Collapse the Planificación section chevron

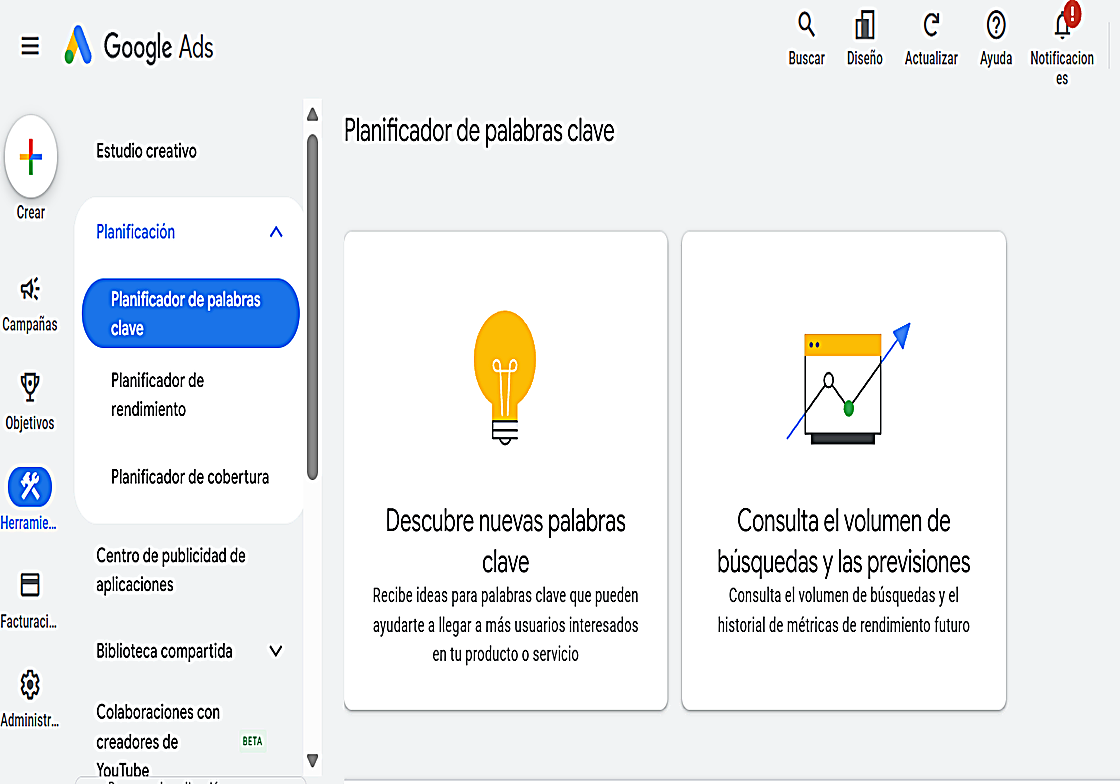[x=276, y=232]
